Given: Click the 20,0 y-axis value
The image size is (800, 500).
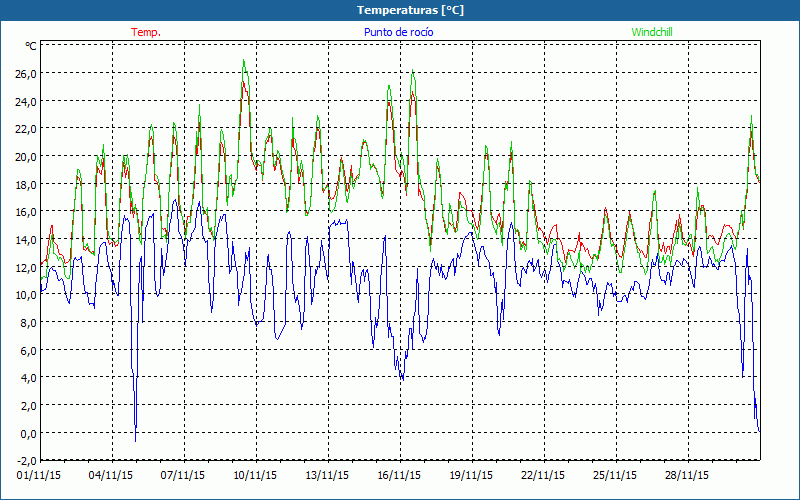Looking at the screenshot, I should point(26,157).
